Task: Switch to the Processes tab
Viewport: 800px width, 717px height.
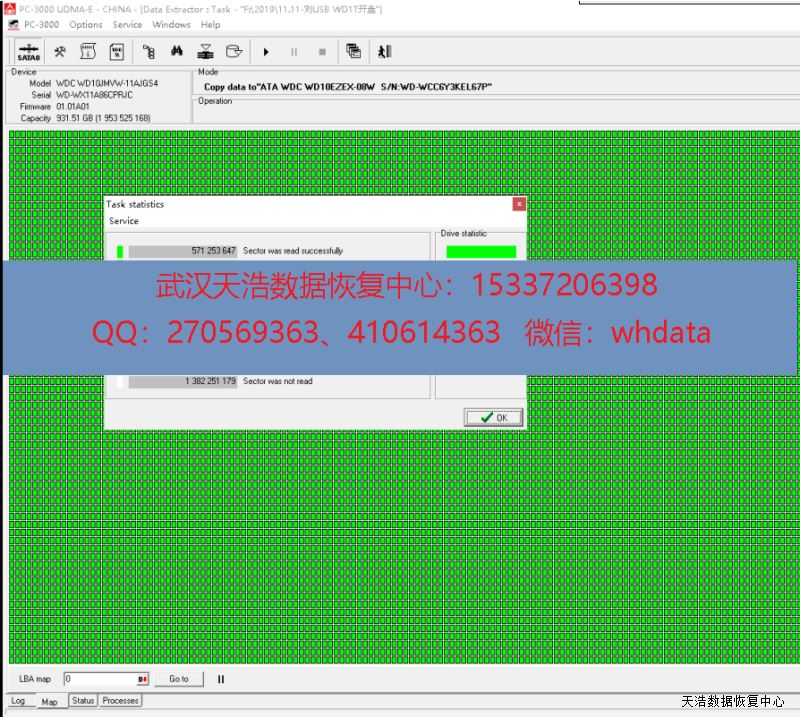Action: pyautogui.click(x=121, y=701)
